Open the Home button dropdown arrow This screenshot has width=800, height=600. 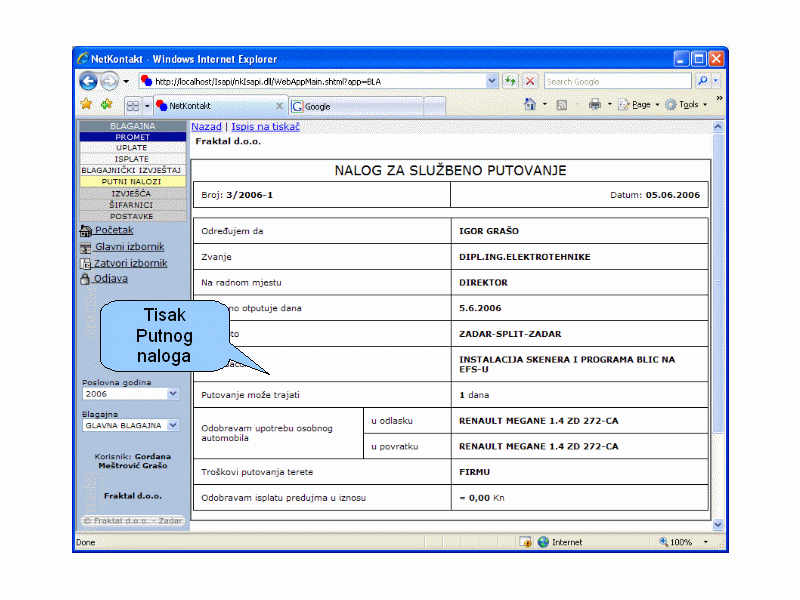545,105
